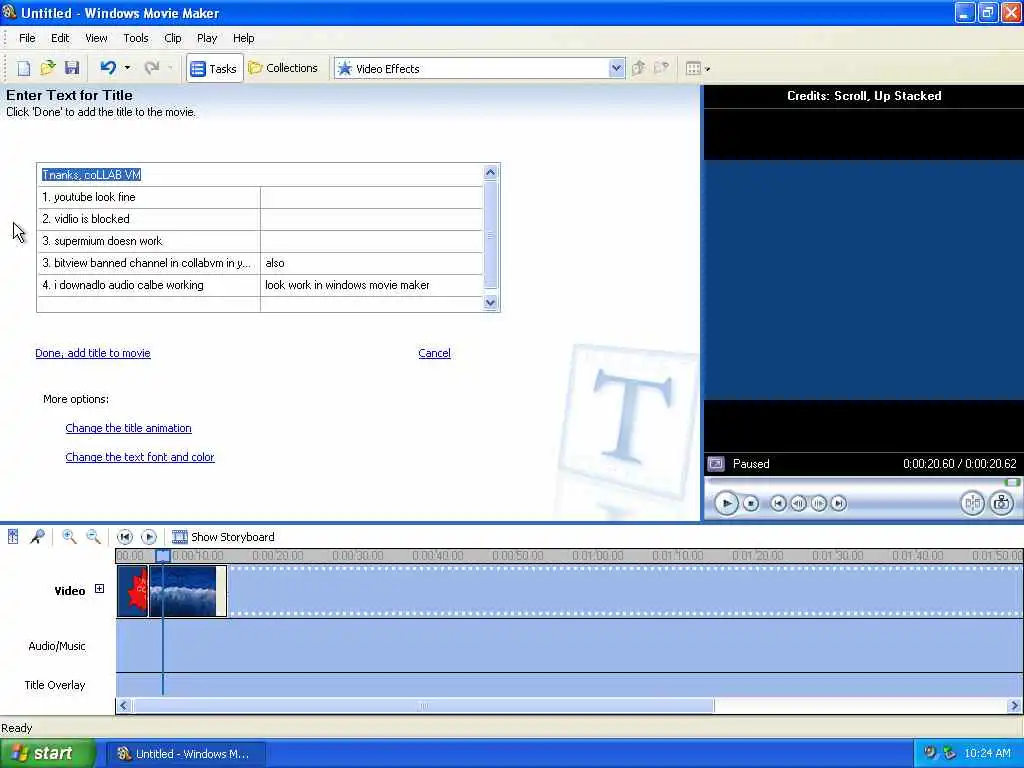
Task: Stop the preview playback
Action: pyautogui.click(x=751, y=504)
